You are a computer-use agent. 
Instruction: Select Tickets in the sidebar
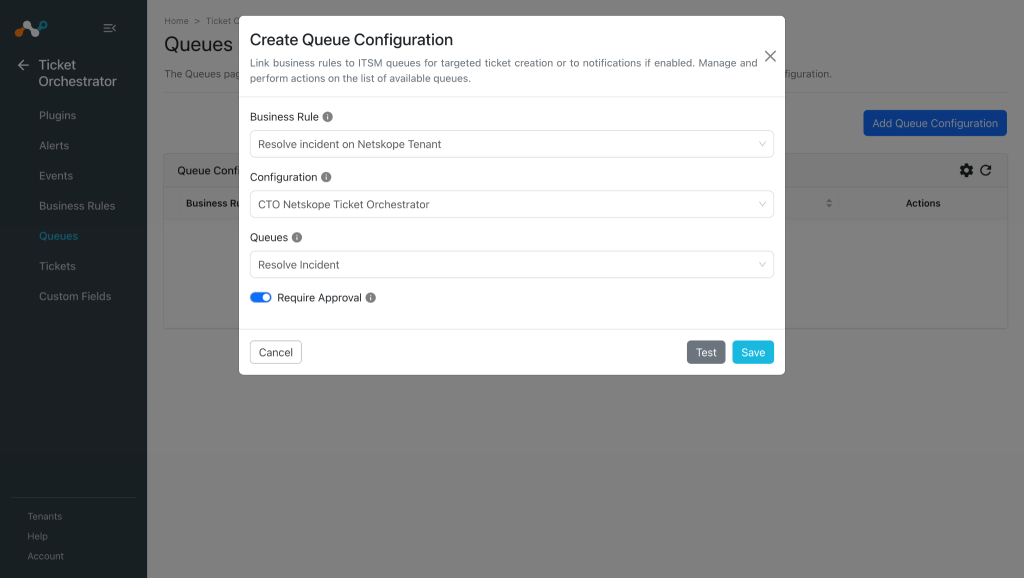[57, 266]
